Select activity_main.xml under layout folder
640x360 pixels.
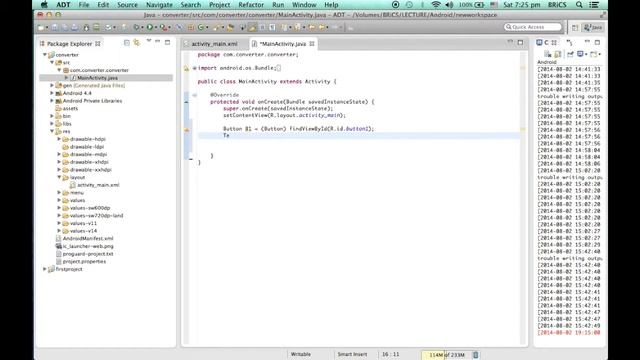98,185
